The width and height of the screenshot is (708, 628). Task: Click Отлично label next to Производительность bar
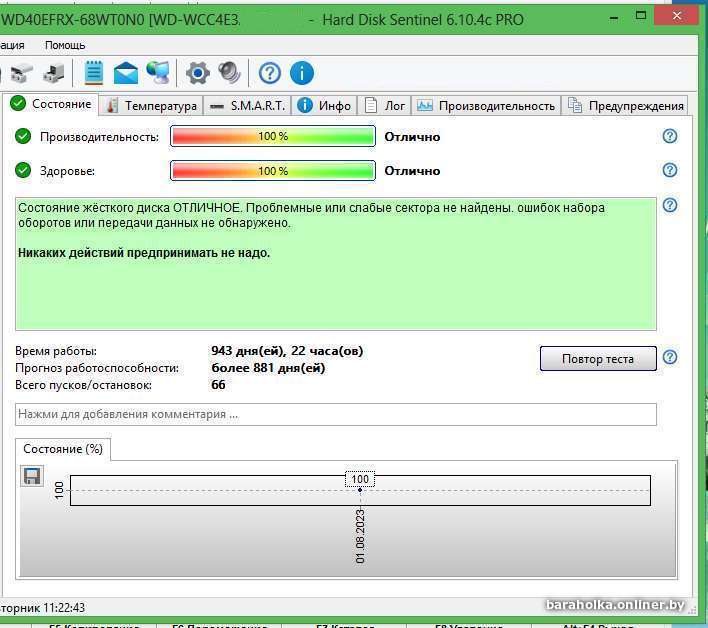412,136
